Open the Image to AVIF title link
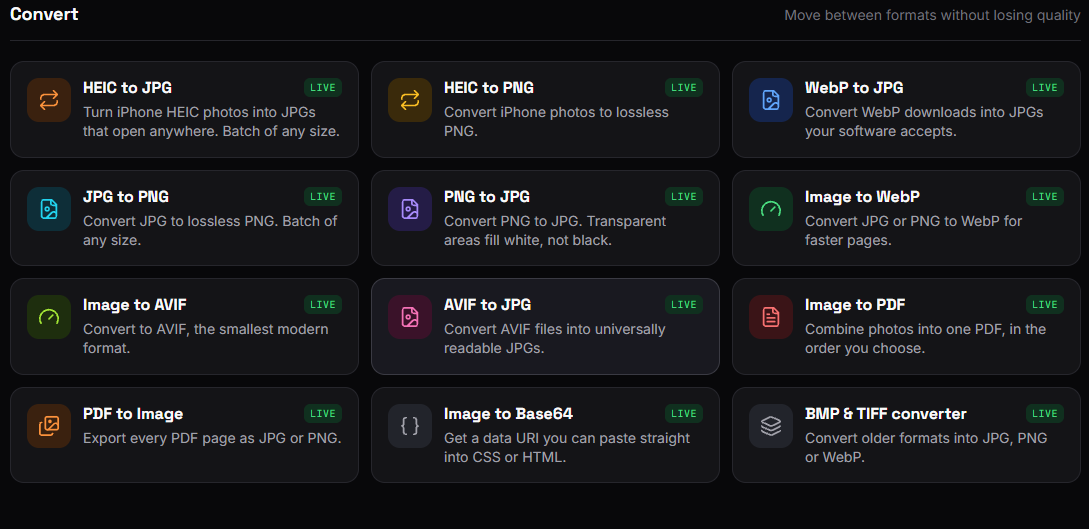This screenshot has width=1089, height=529. pos(135,305)
